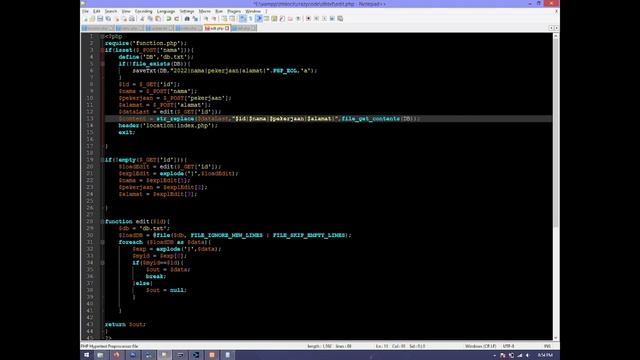Collapse the function edit fold on line 28
The image size is (640, 360).
pos(102,222)
